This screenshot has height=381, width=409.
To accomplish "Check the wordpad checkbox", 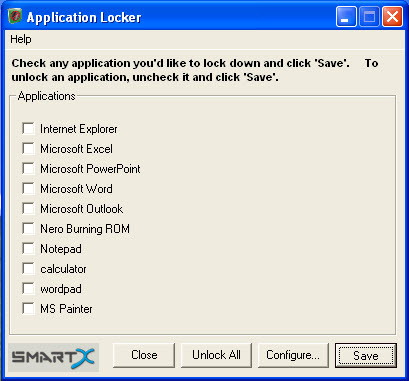I will pyautogui.click(x=28, y=289).
